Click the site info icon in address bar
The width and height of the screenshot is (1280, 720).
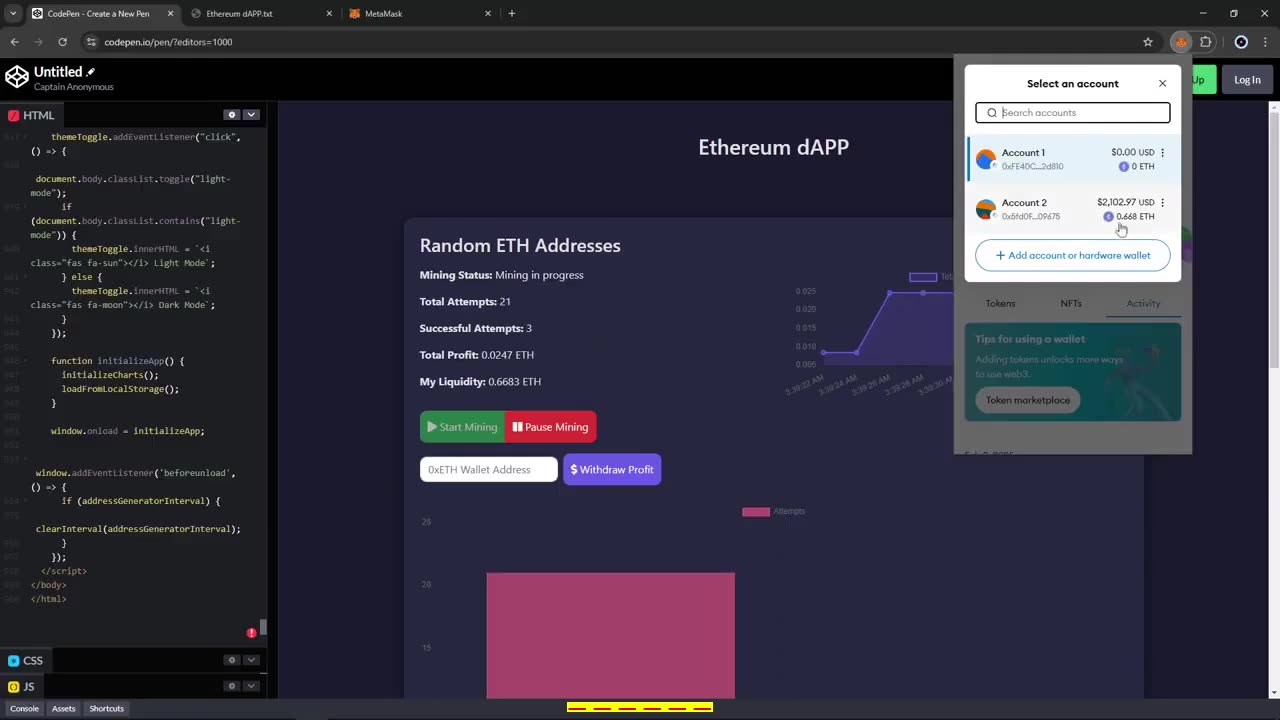(91, 42)
